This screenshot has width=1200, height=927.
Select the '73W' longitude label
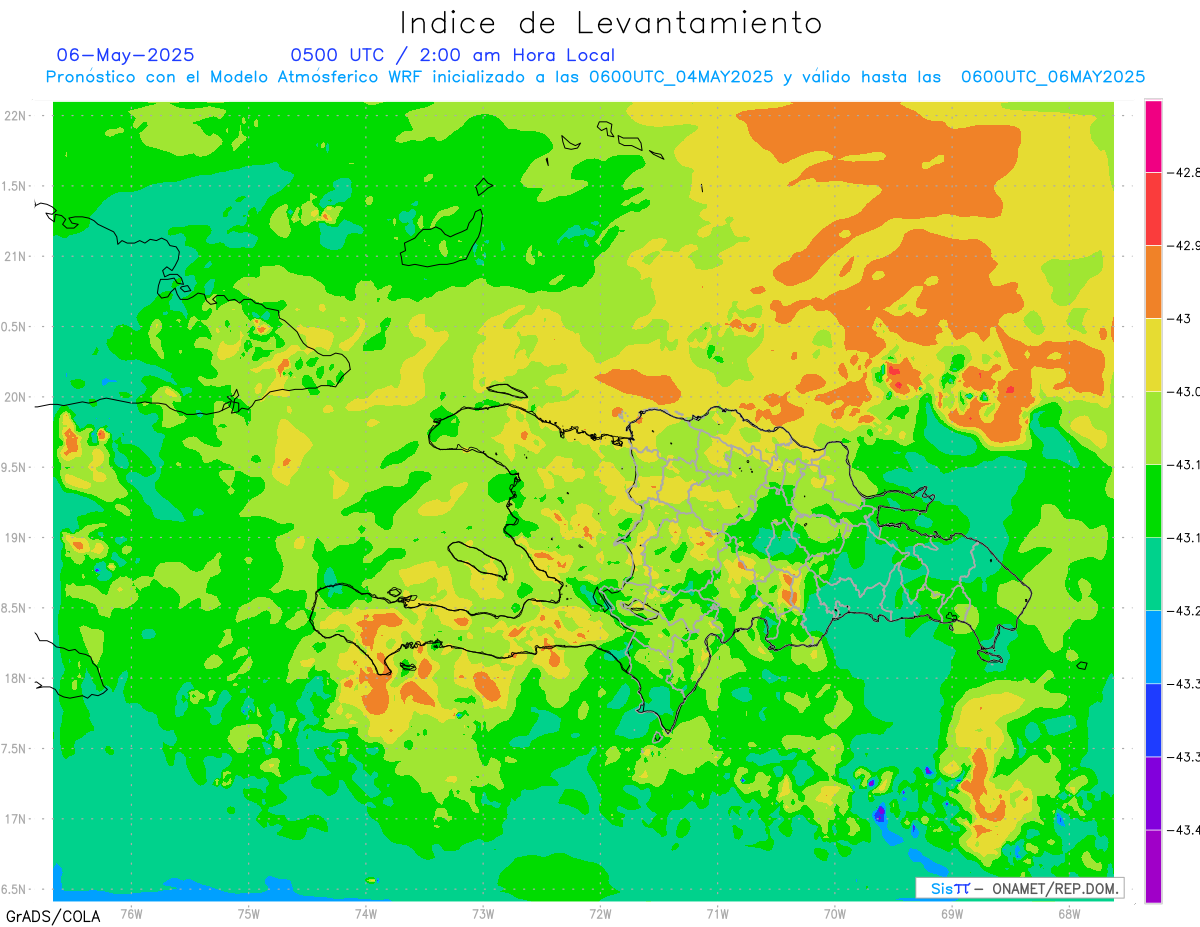point(483,914)
